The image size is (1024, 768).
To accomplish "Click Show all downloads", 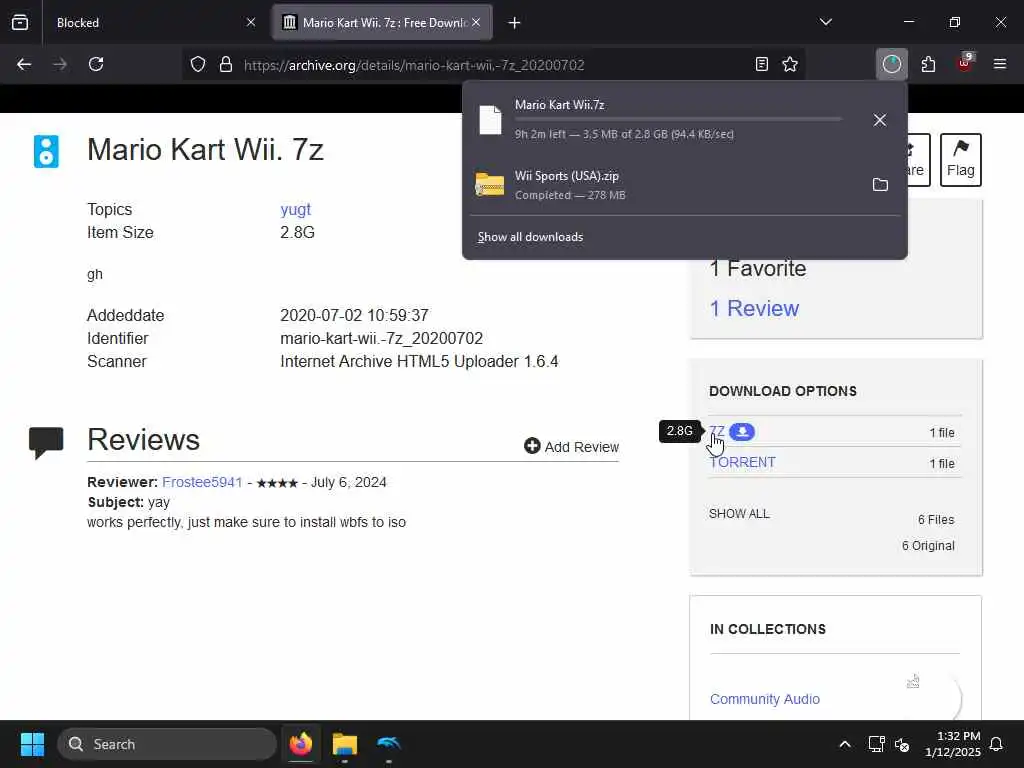I will coord(530,237).
